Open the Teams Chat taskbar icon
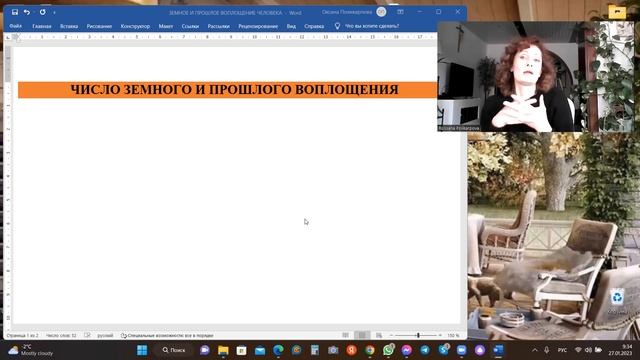The width and height of the screenshot is (640, 360). click(x=205, y=350)
